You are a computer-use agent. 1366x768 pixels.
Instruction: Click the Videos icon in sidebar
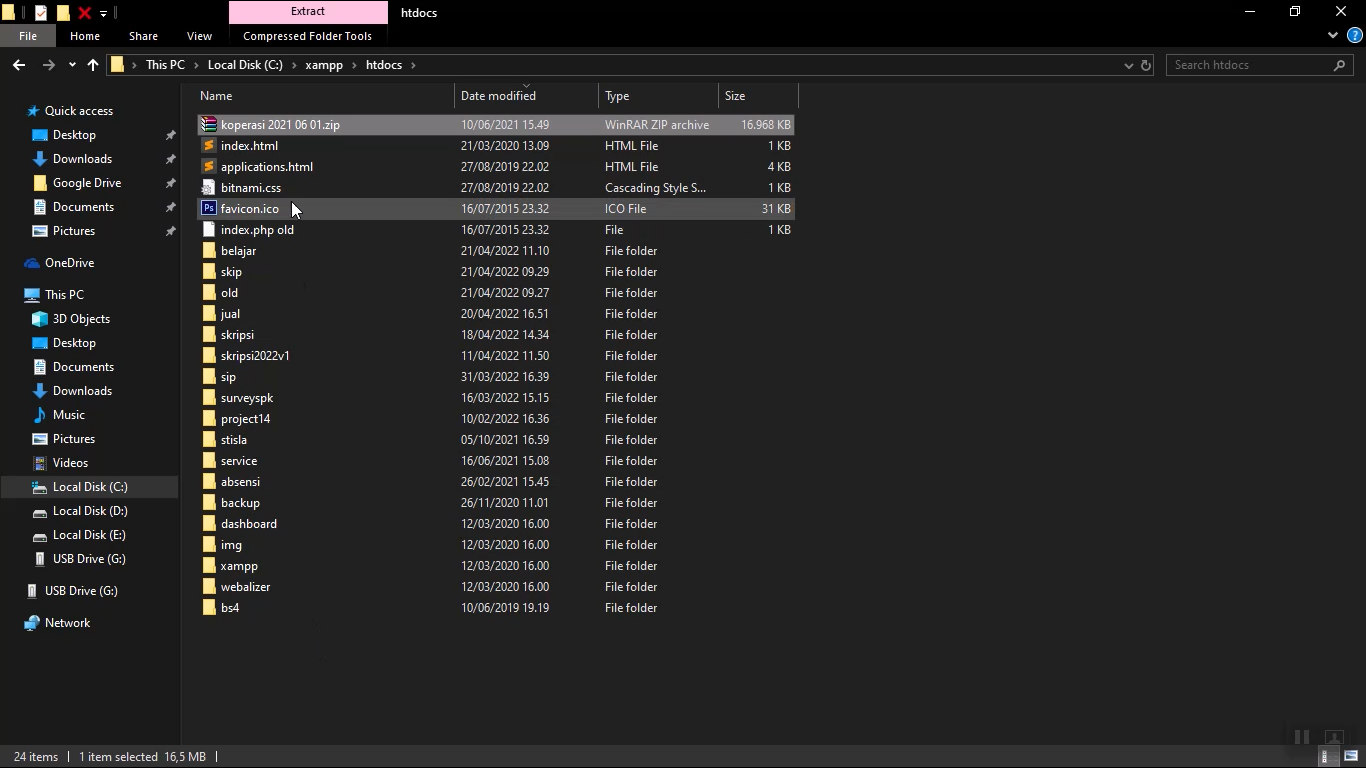click(40, 463)
